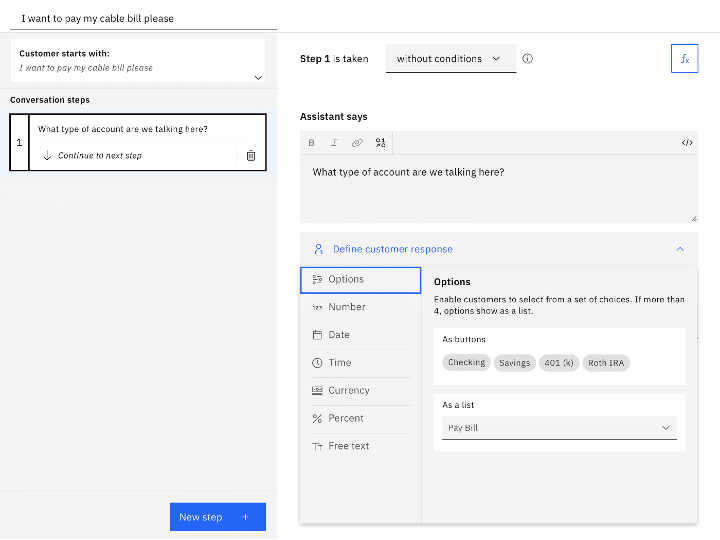Click the down arrow next to Continue to next step
This screenshot has height=540, width=720.
[47, 156]
